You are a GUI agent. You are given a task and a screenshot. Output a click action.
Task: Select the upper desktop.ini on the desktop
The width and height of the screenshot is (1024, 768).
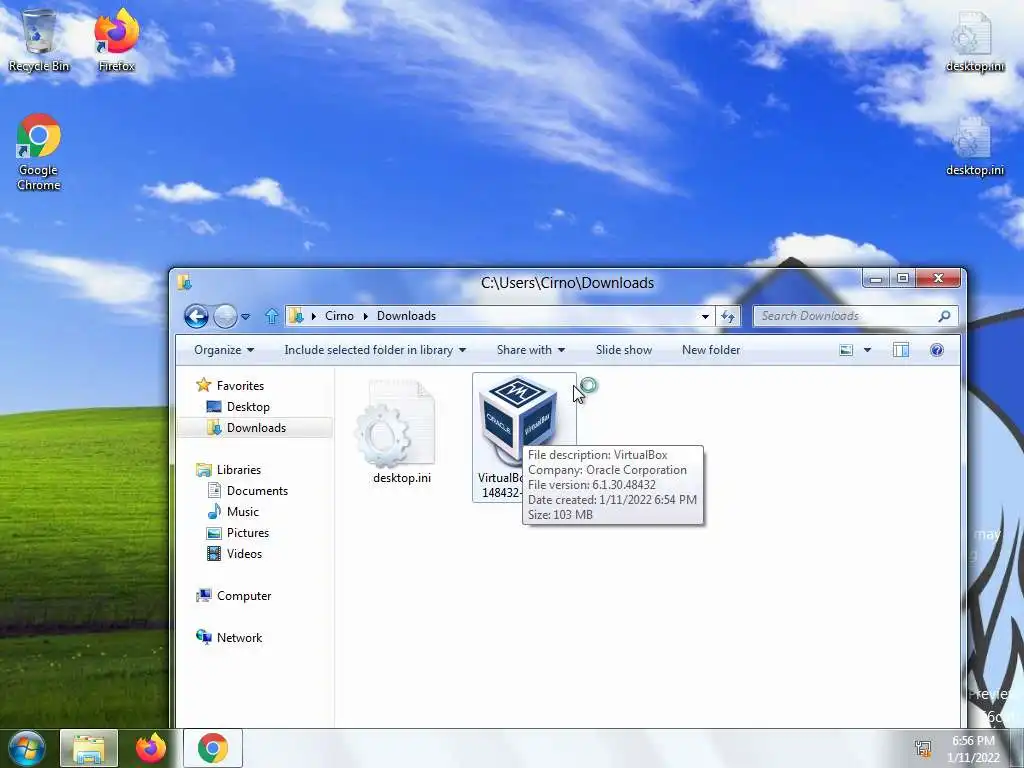(974, 40)
